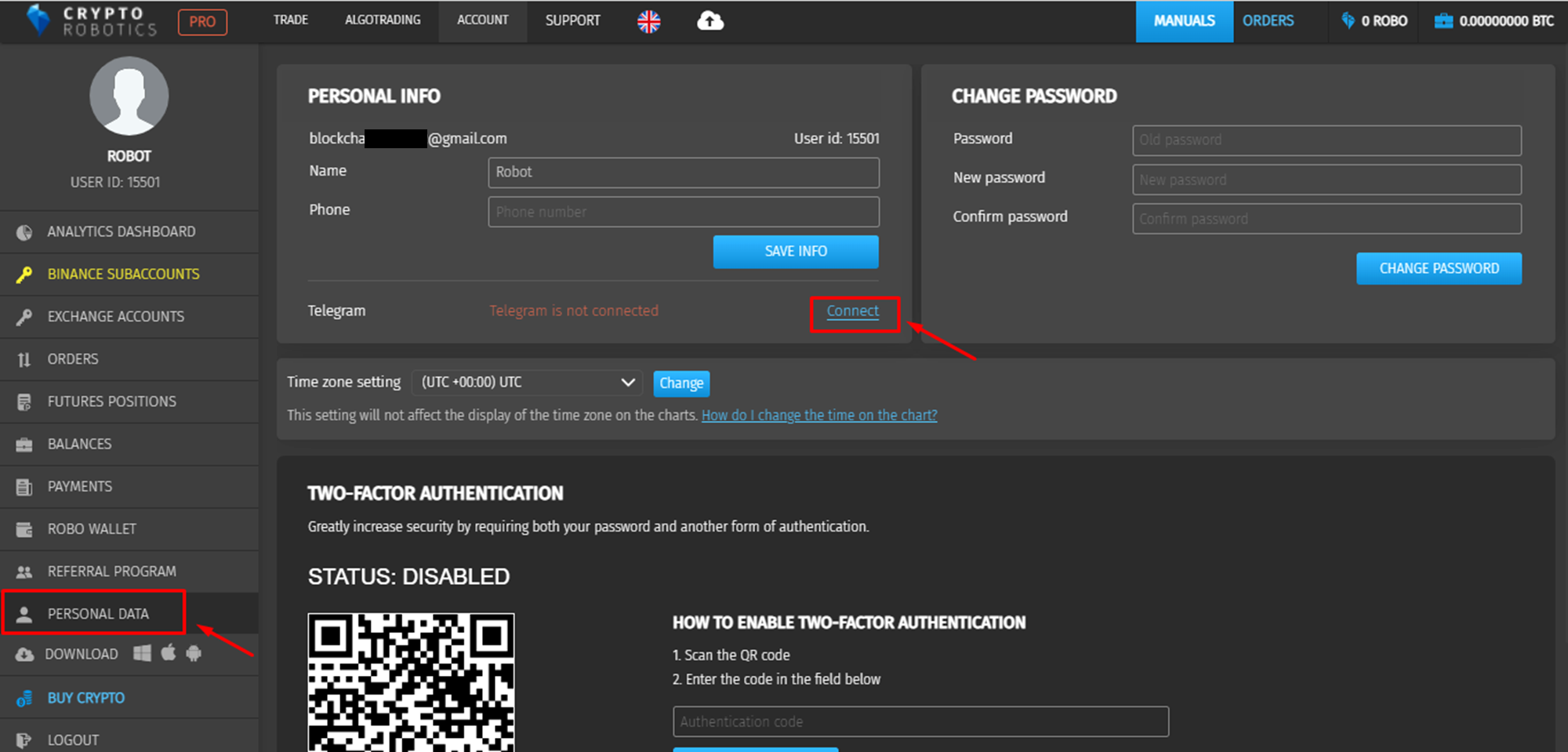This screenshot has height=752, width=1568.
Task: Focus the Old password field
Action: coord(1327,140)
